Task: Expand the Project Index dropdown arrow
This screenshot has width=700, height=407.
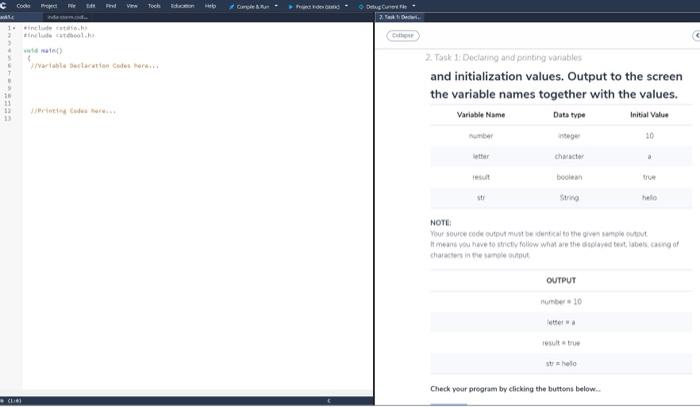Action: coord(346,6)
